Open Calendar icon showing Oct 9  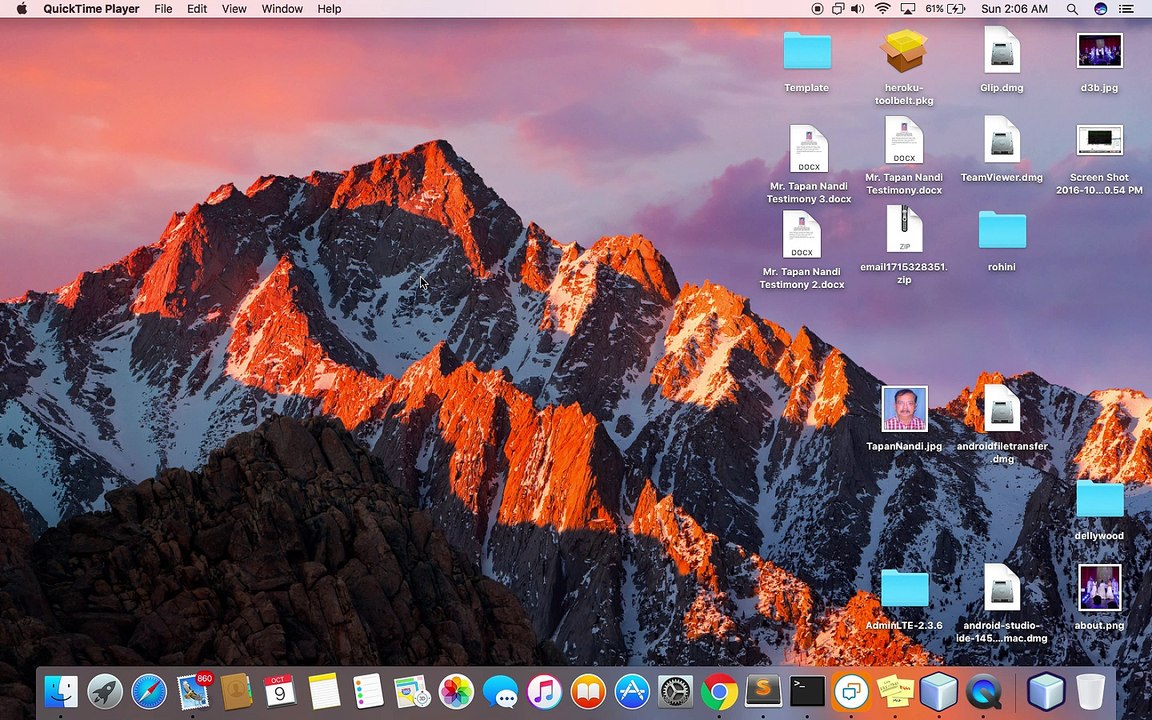(280, 691)
